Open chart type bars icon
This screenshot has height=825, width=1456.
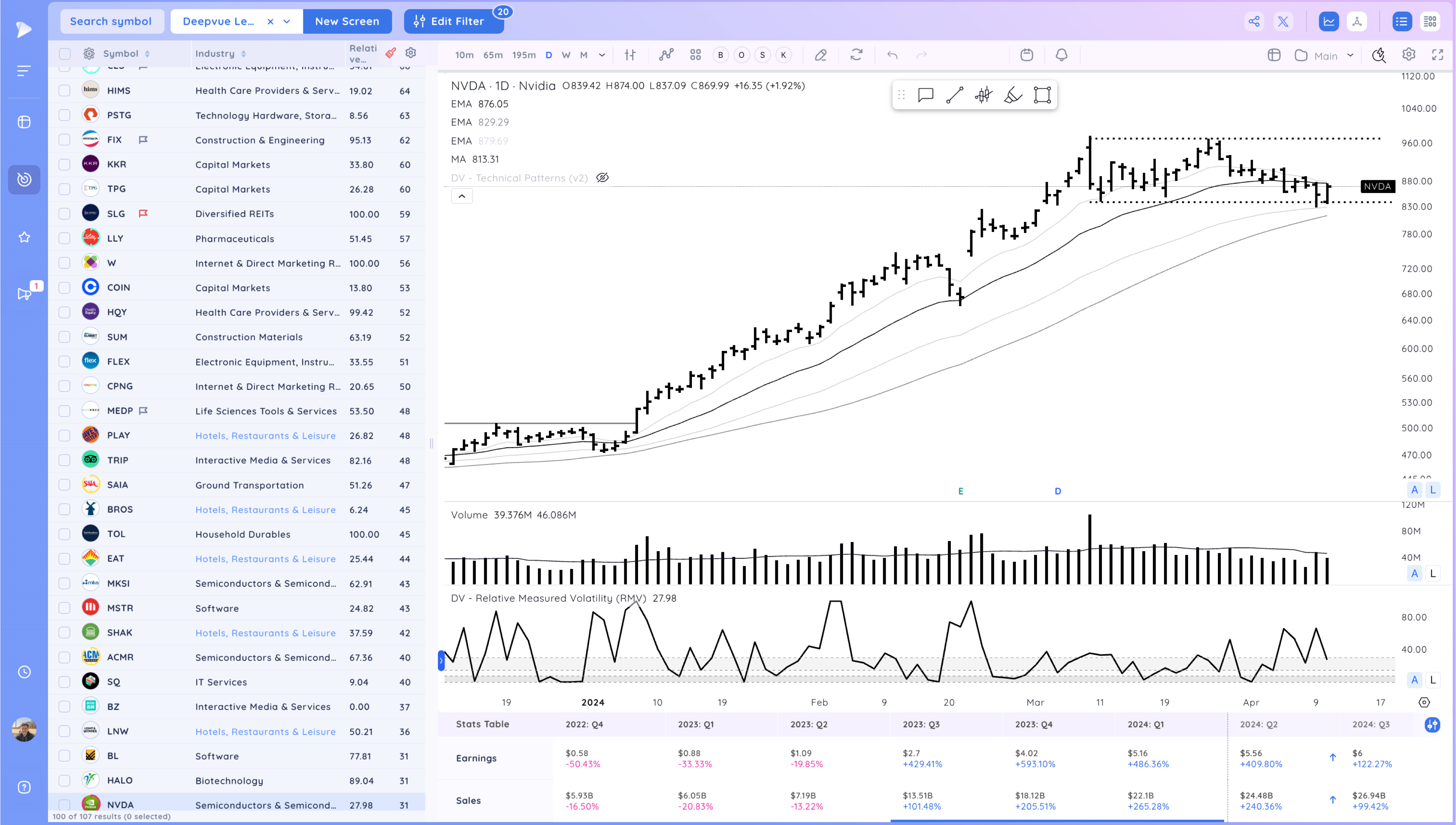point(630,55)
